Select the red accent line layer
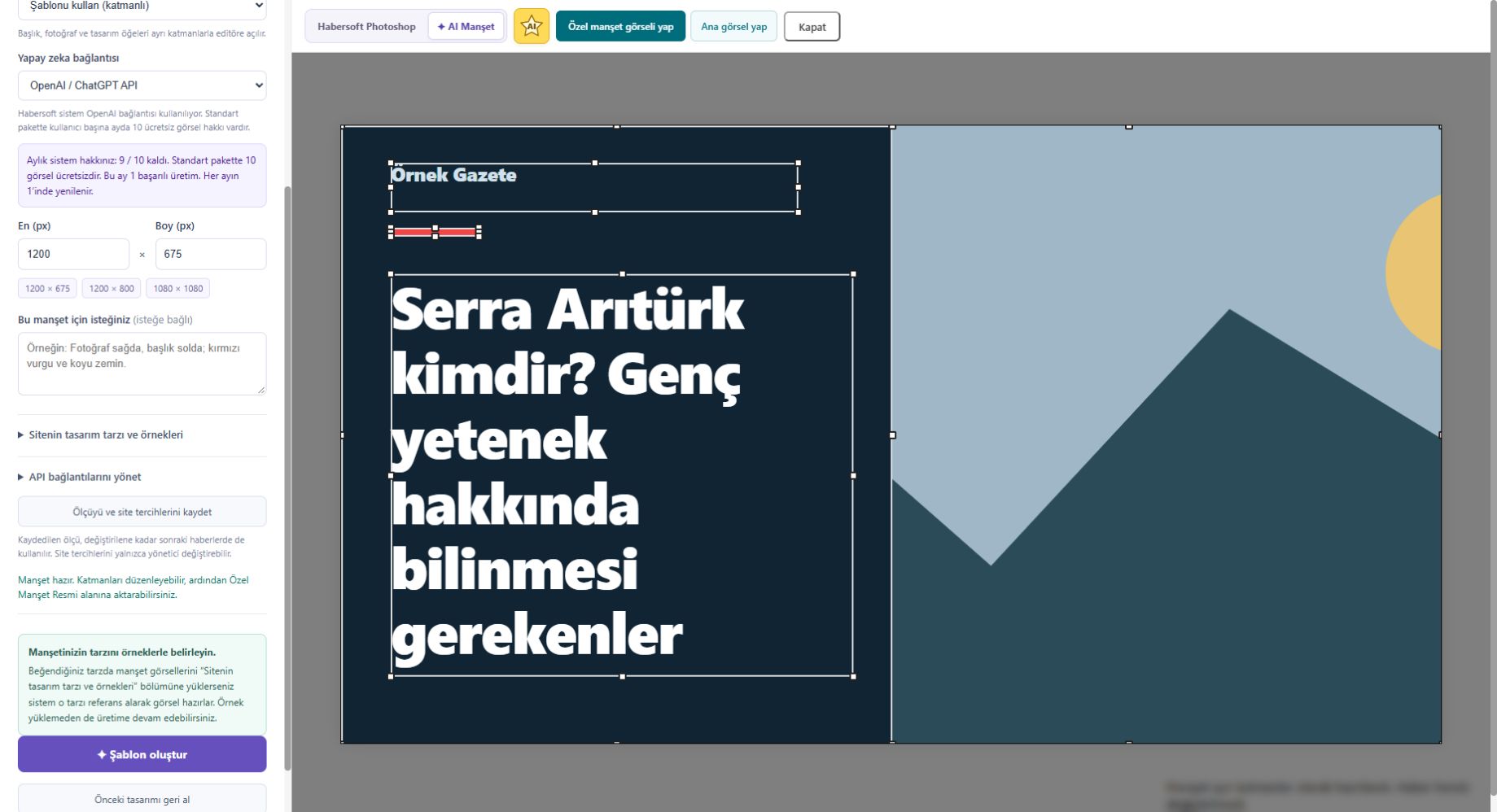Screen dimensions: 1497x812 click(435, 233)
